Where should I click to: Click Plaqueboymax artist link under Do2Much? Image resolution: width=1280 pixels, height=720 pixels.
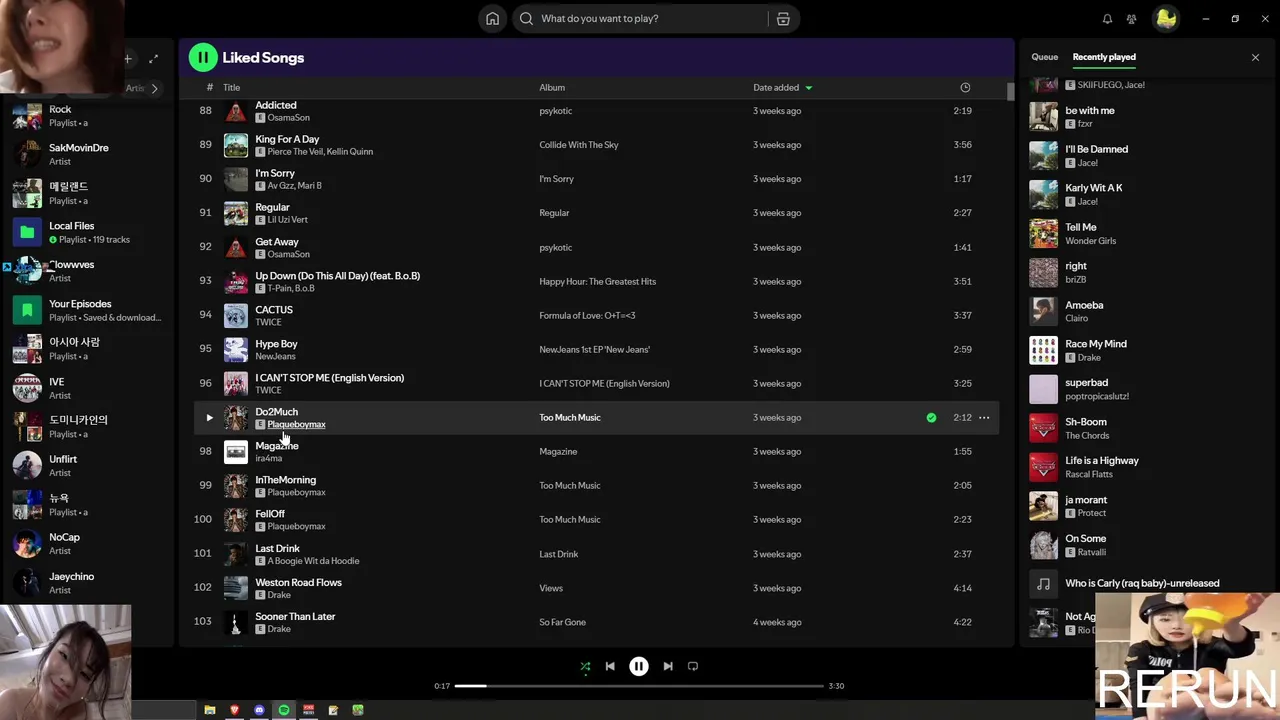(x=296, y=425)
